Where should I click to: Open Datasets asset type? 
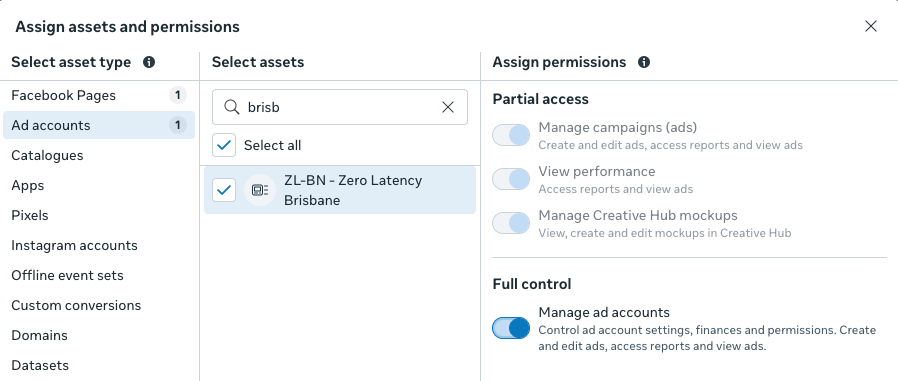coord(99,365)
